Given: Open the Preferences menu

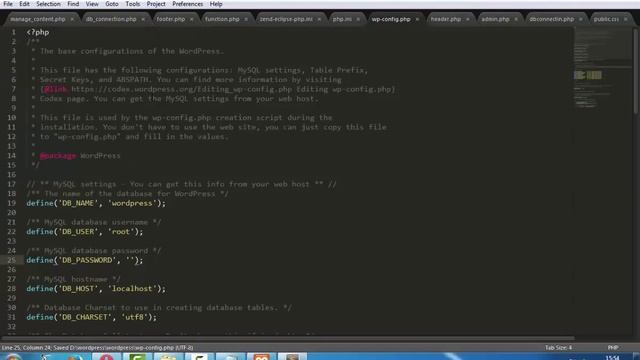Looking at the screenshot, I should pos(187,4).
